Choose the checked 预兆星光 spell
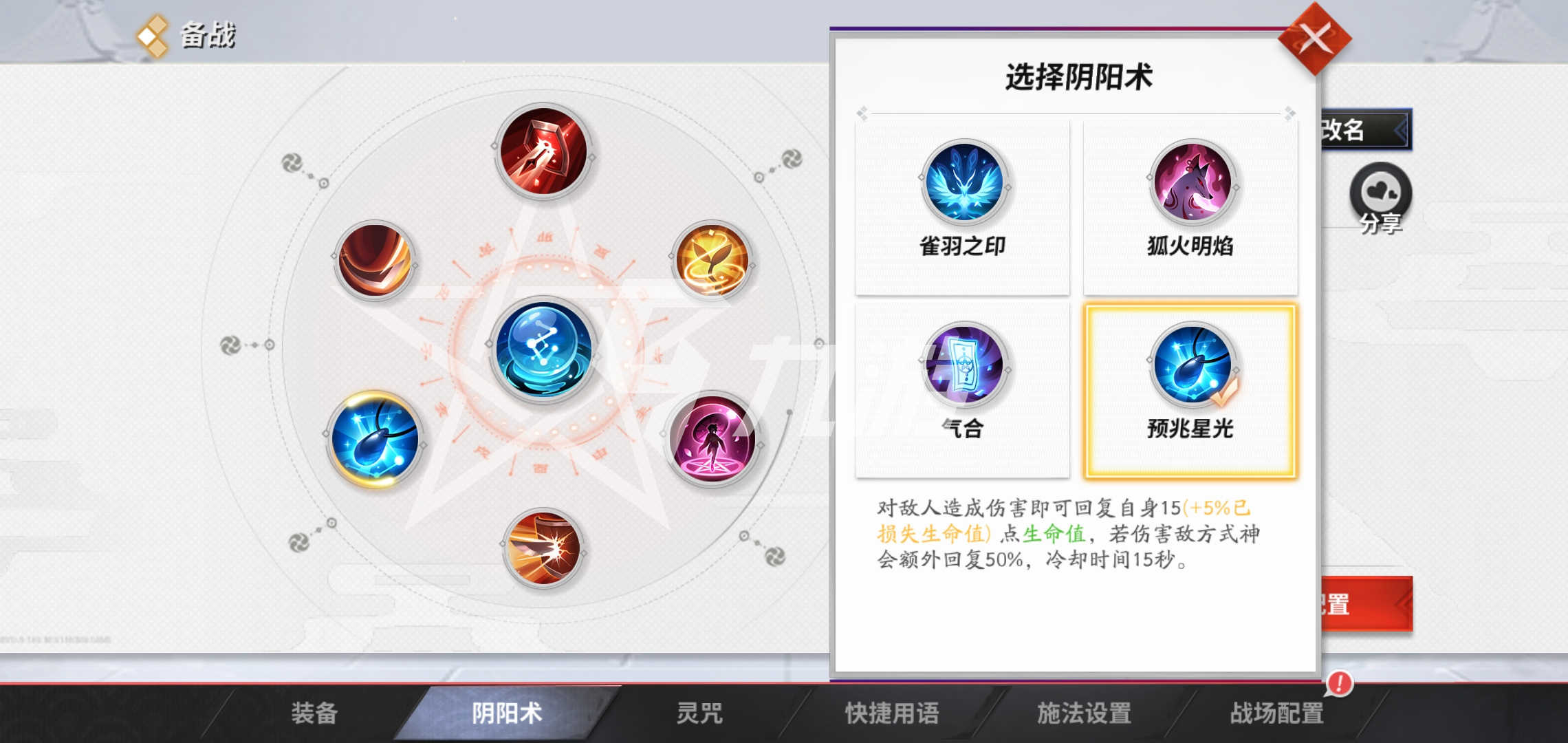 (1190, 390)
